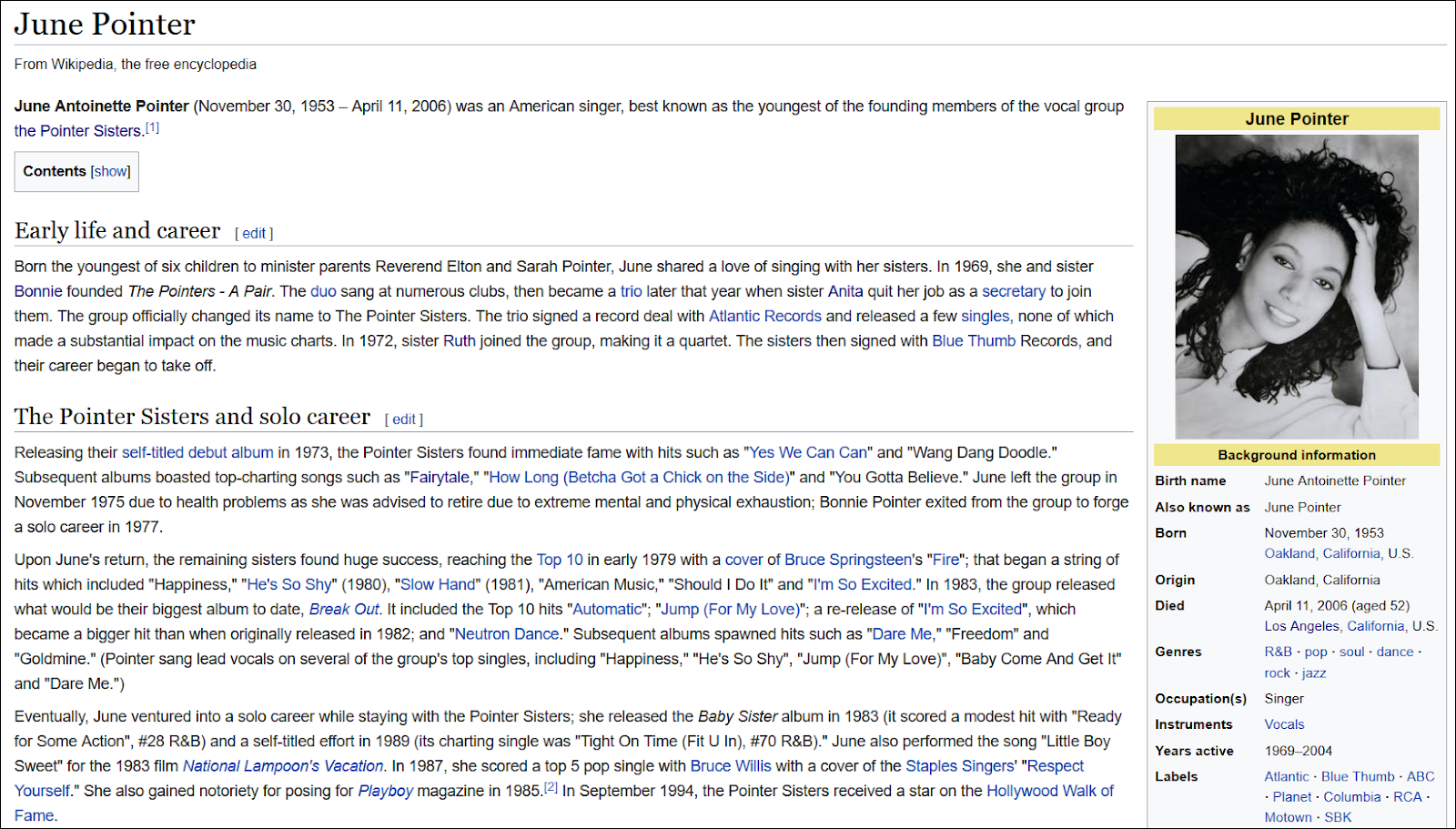Open the singles link
Viewport: 1456px width, 829px height.
(986, 316)
